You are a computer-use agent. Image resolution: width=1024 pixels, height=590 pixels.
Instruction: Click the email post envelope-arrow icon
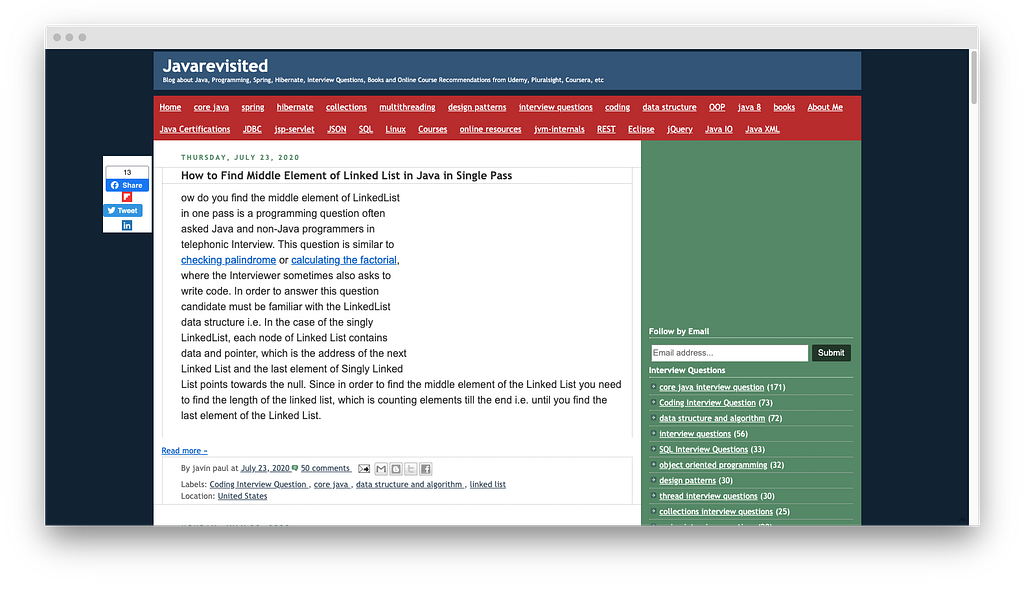click(x=364, y=469)
